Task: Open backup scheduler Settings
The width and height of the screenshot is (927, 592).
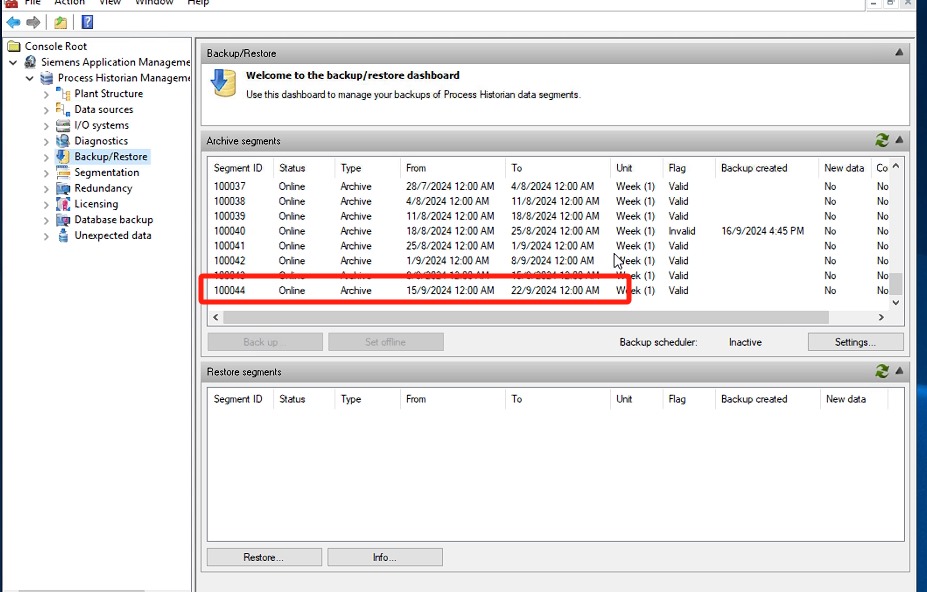Action: (x=855, y=342)
